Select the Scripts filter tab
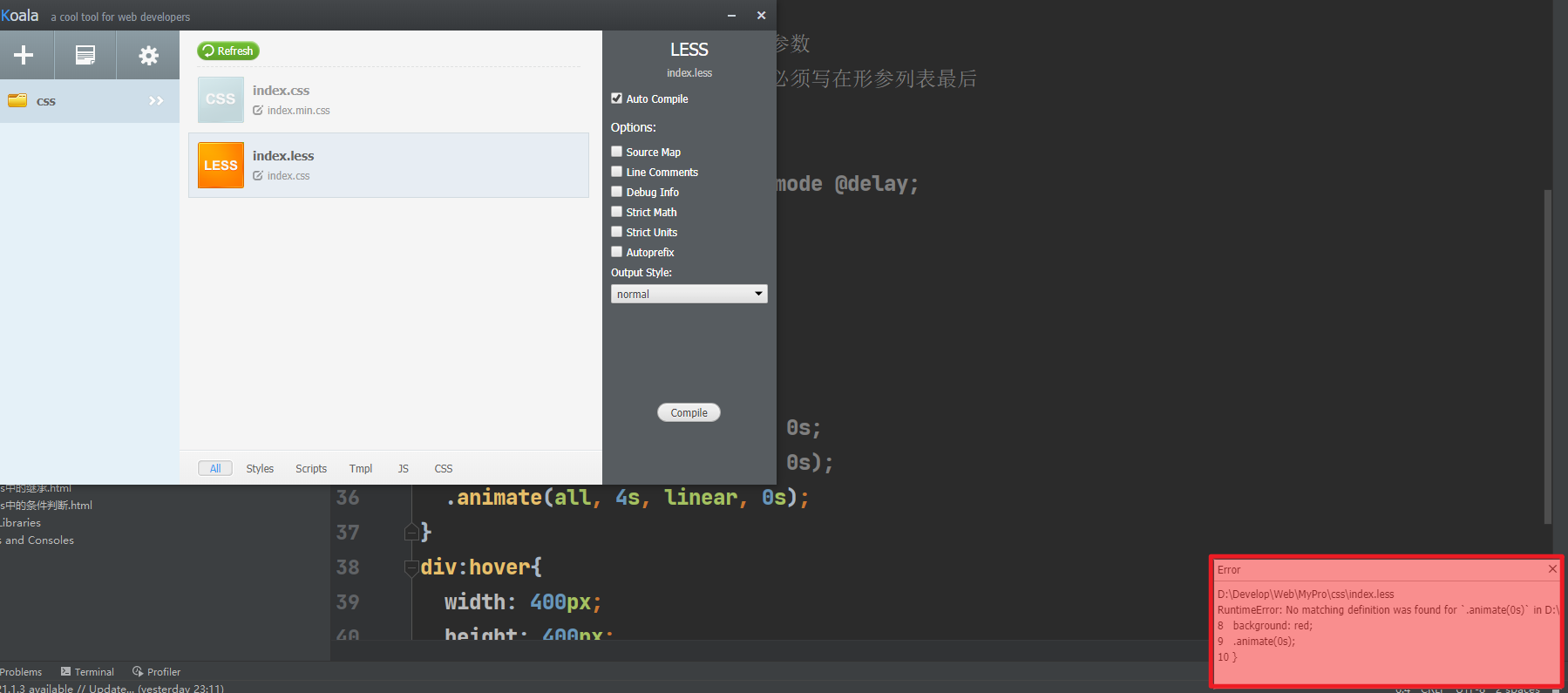 311,468
